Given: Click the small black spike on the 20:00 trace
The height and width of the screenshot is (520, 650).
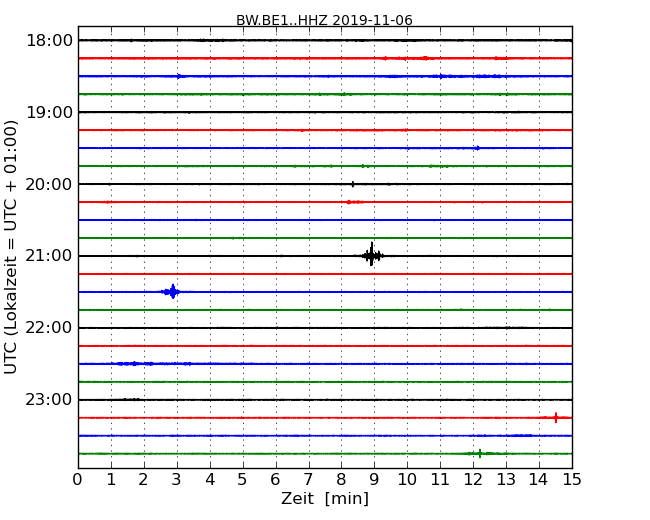Looking at the screenshot, I should (353, 184).
